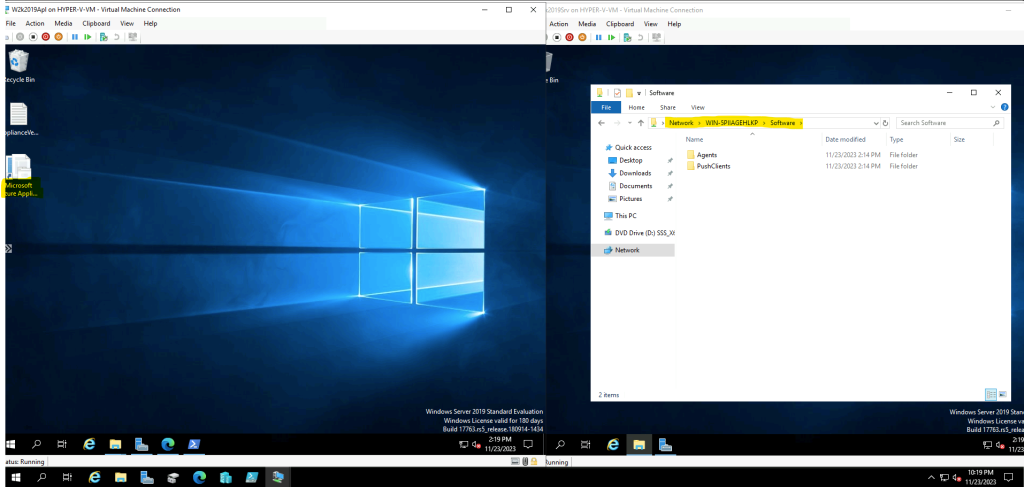Image resolution: width=1024 pixels, height=487 pixels.
Task: Expand the Explorer ribbon with chevron
Action: [x=994, y=107]
